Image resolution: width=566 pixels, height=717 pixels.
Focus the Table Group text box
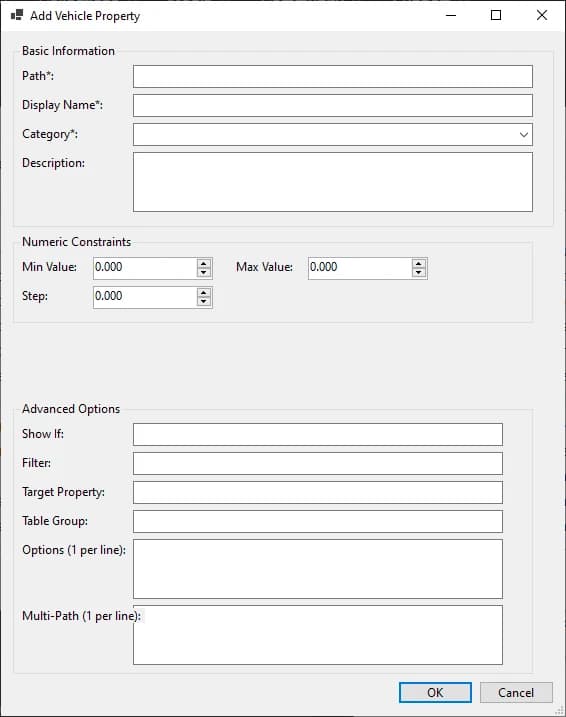[318, 522]
